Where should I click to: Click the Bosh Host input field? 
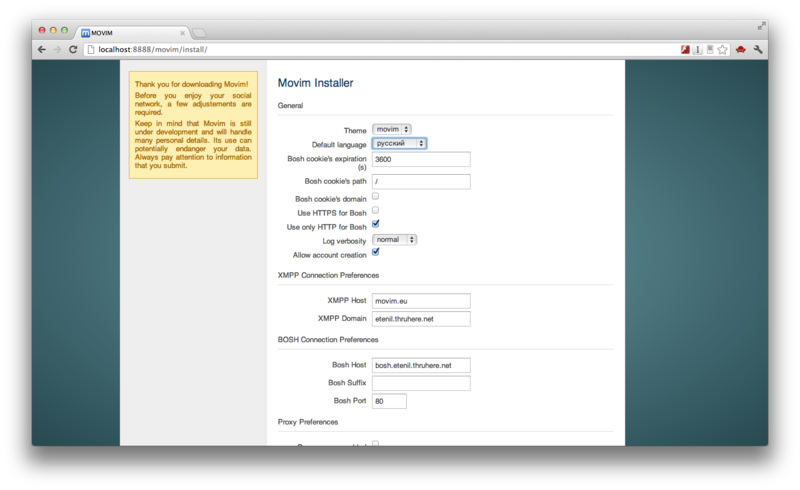click(421, 365)
